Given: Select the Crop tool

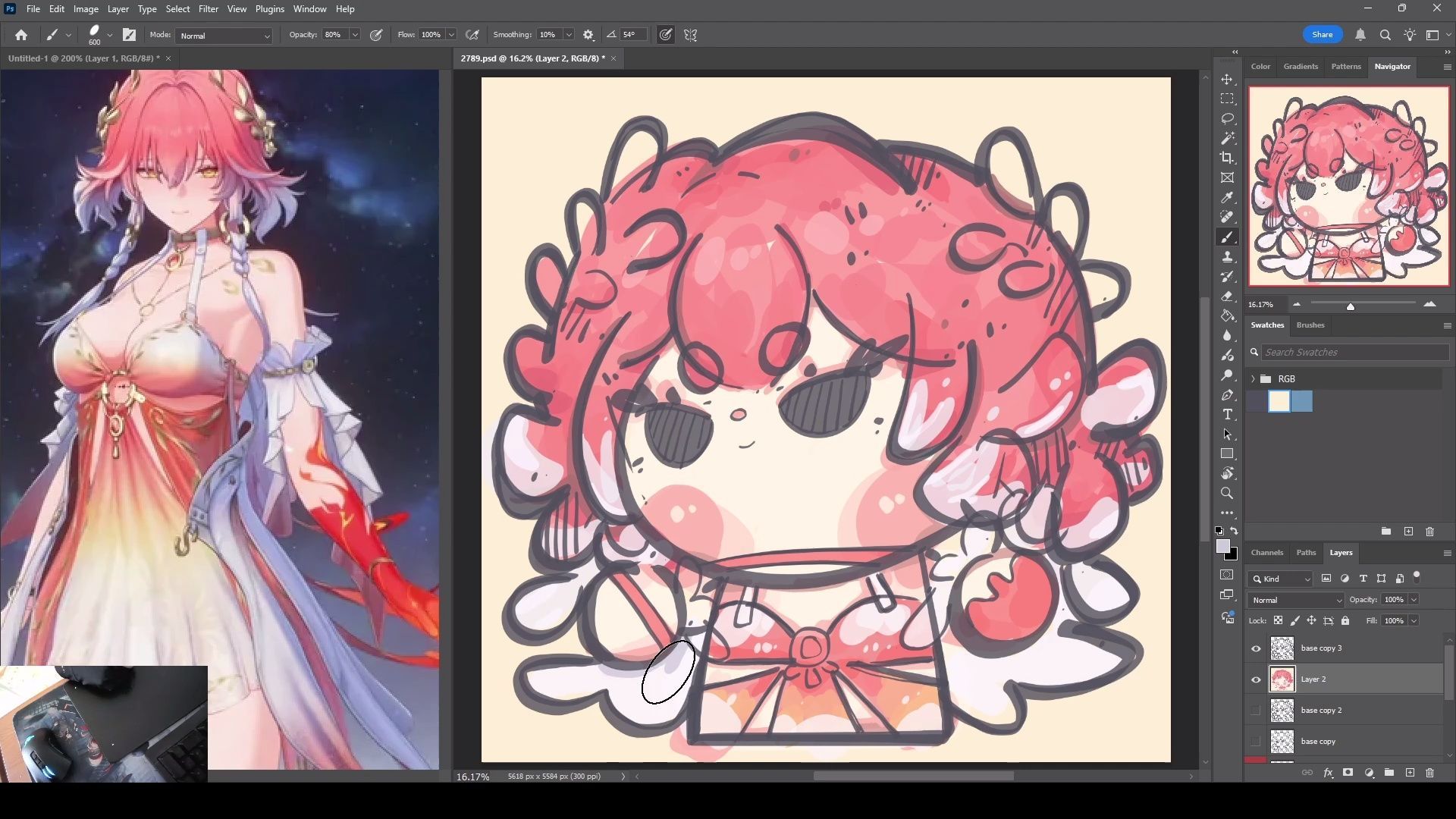Looking at the screenshot, I should tap(1227, 158).
